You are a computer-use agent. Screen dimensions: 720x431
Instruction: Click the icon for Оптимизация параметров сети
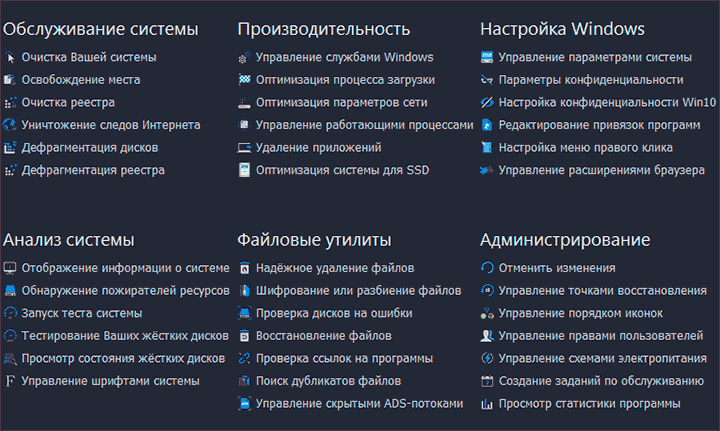(x=244, y=102)
